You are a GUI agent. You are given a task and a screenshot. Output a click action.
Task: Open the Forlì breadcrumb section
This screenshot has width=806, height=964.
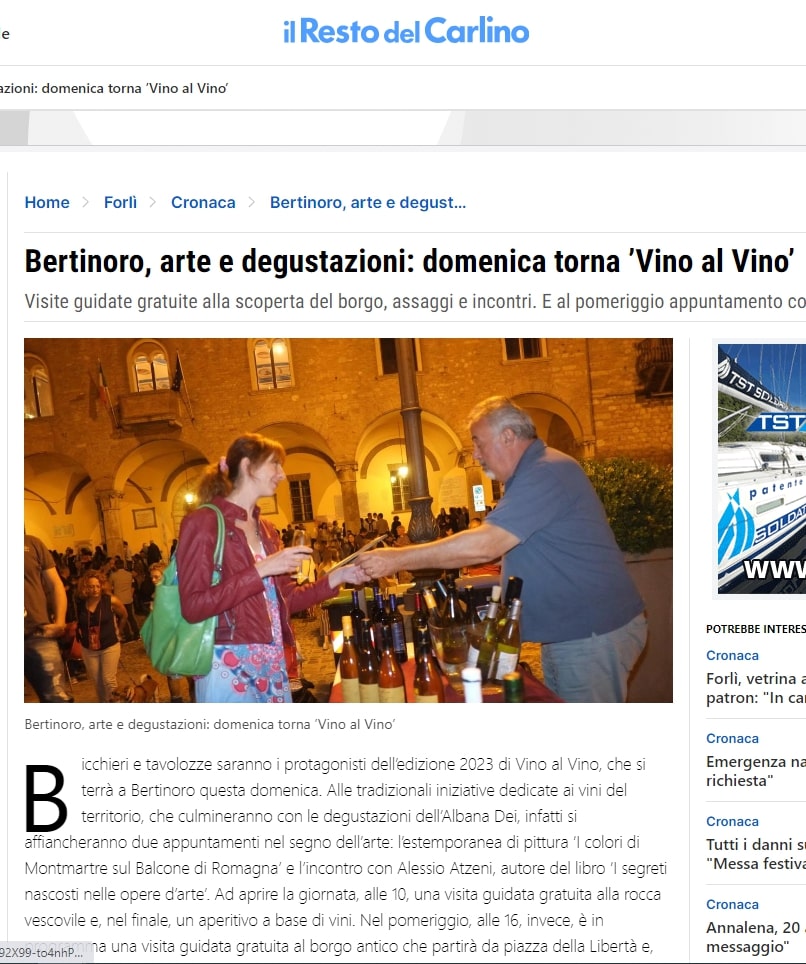pyautogui.click(x=121, y=202)
